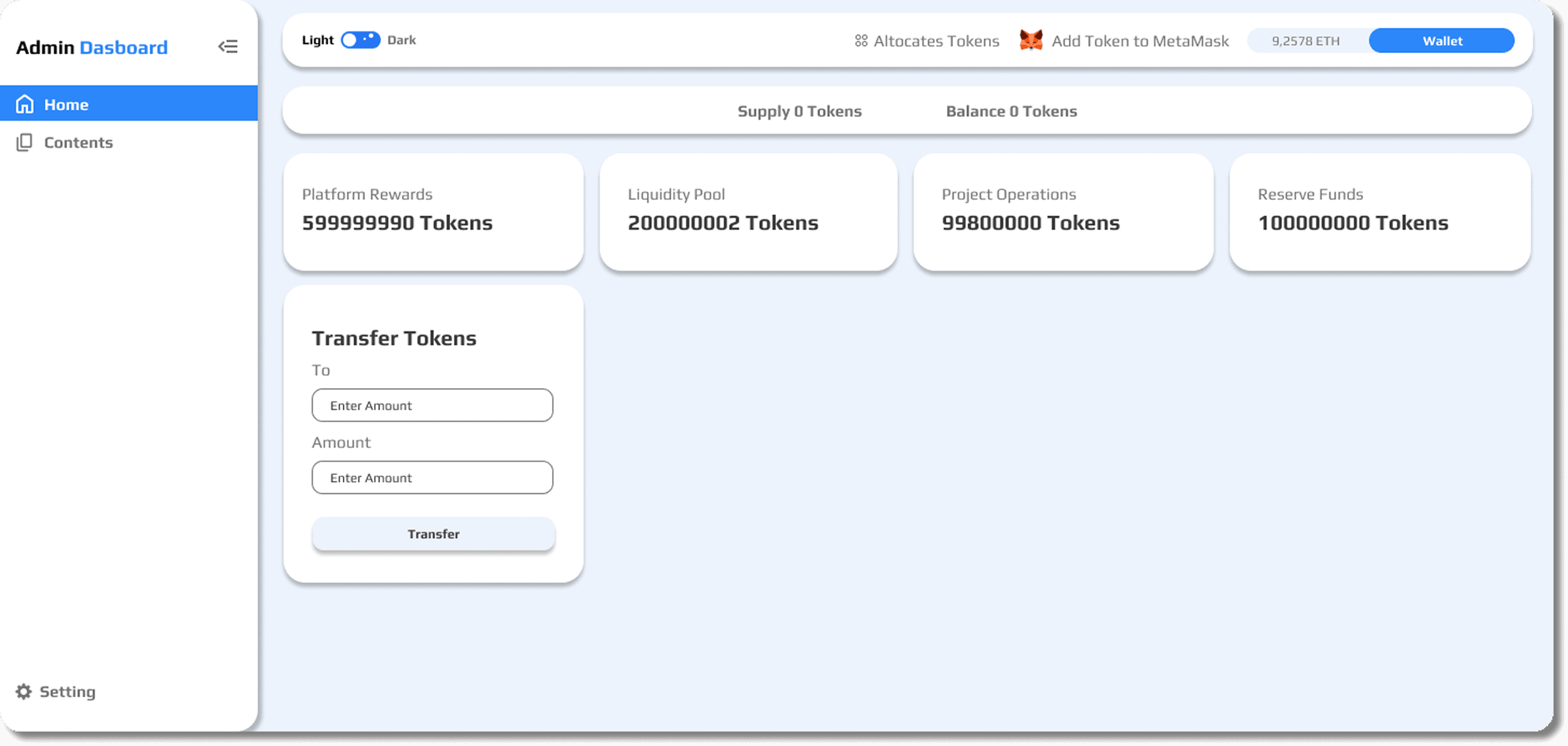Screen dimensions: 1568x746
Task: Click the Allocates Tokens grid icon
Action: (861, 41)
